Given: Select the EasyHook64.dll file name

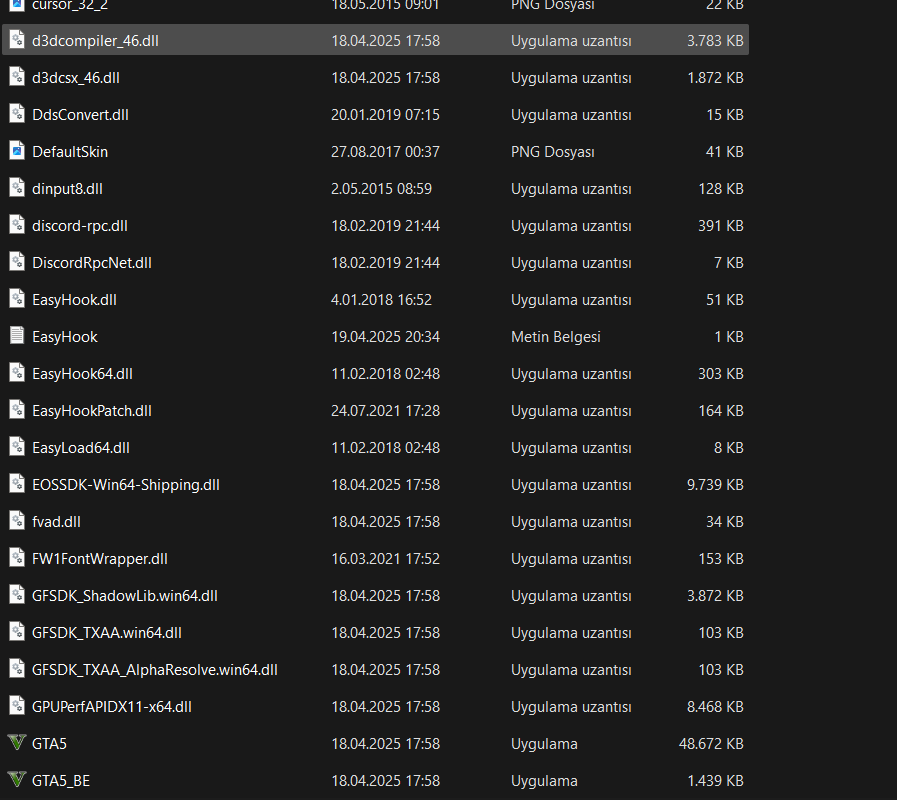Looking at the screenshot, I should (82, 374).
